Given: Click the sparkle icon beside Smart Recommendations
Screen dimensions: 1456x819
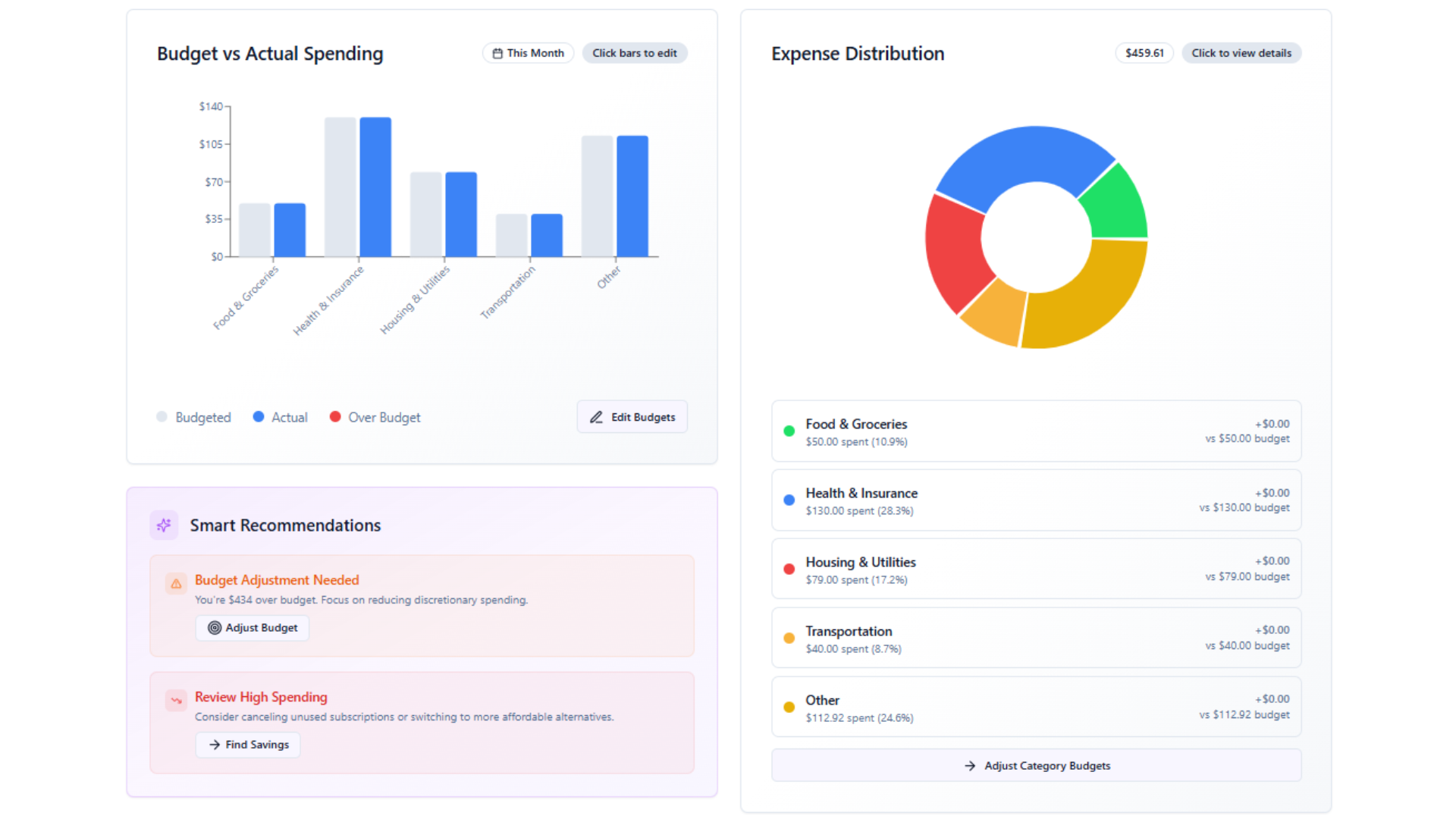Looking at the screenshot, I should [x=164, y=525].
